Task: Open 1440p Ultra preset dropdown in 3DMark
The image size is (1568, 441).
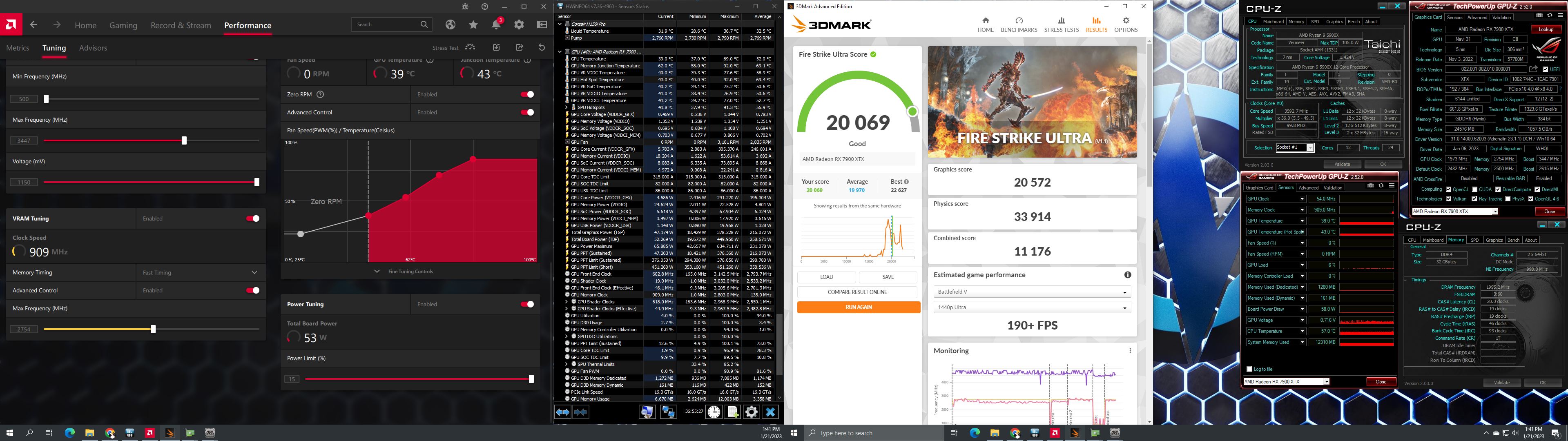Action: 1032,307
